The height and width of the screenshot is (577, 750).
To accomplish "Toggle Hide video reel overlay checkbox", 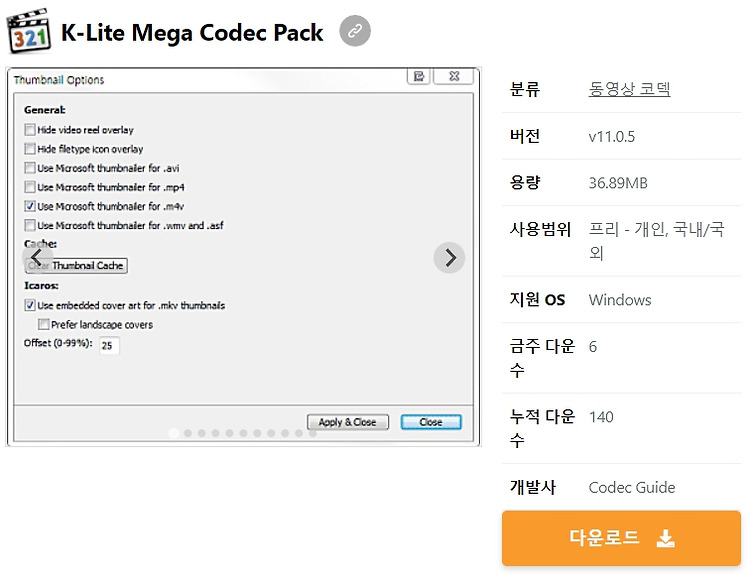I will coord(30,130).
